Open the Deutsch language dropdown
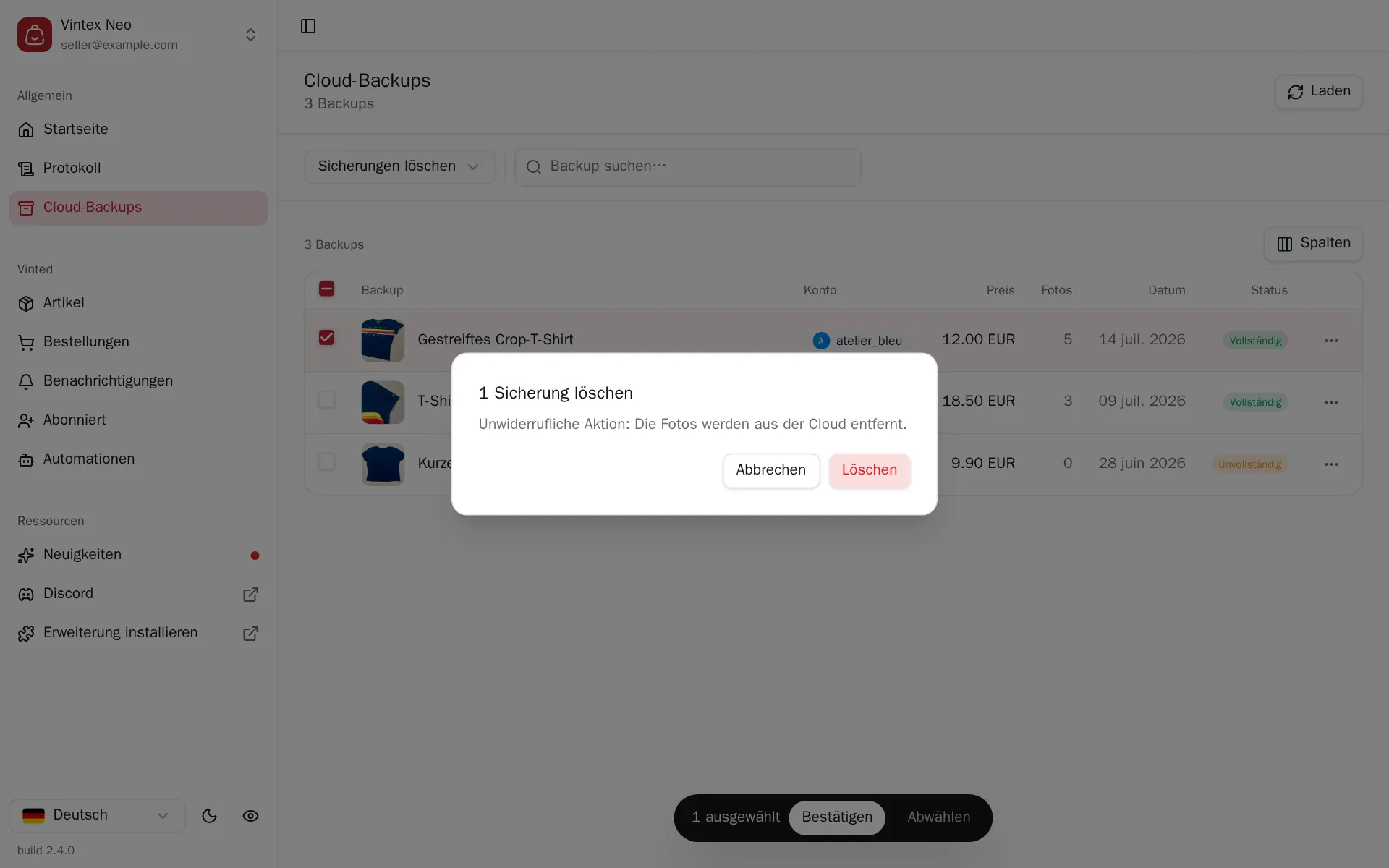 (97, 815)
